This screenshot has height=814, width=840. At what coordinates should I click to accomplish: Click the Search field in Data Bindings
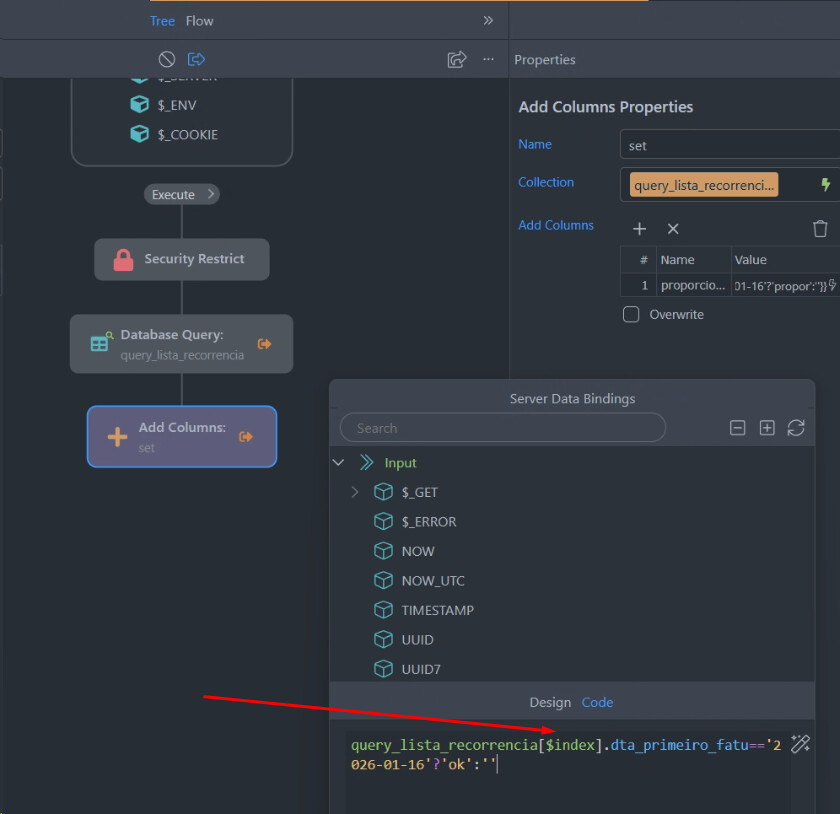(x=502, y=428)
